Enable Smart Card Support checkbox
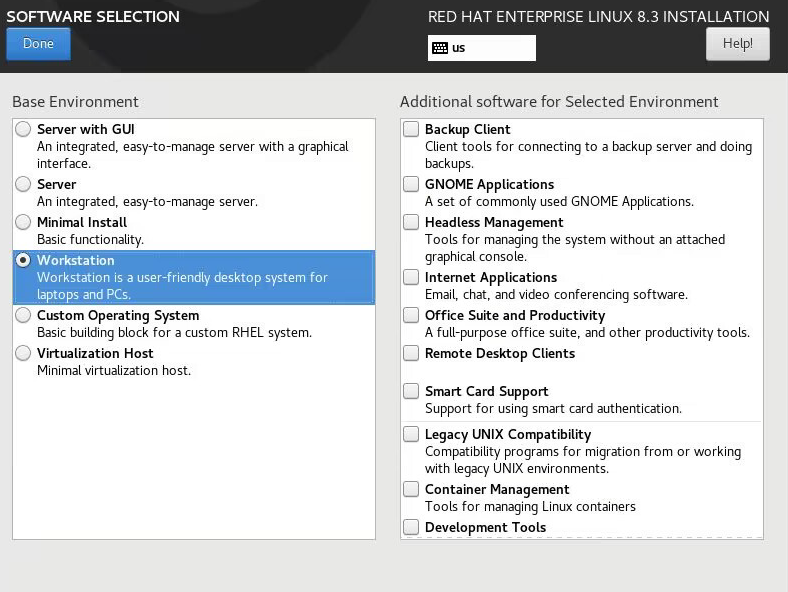 [411, 391]
